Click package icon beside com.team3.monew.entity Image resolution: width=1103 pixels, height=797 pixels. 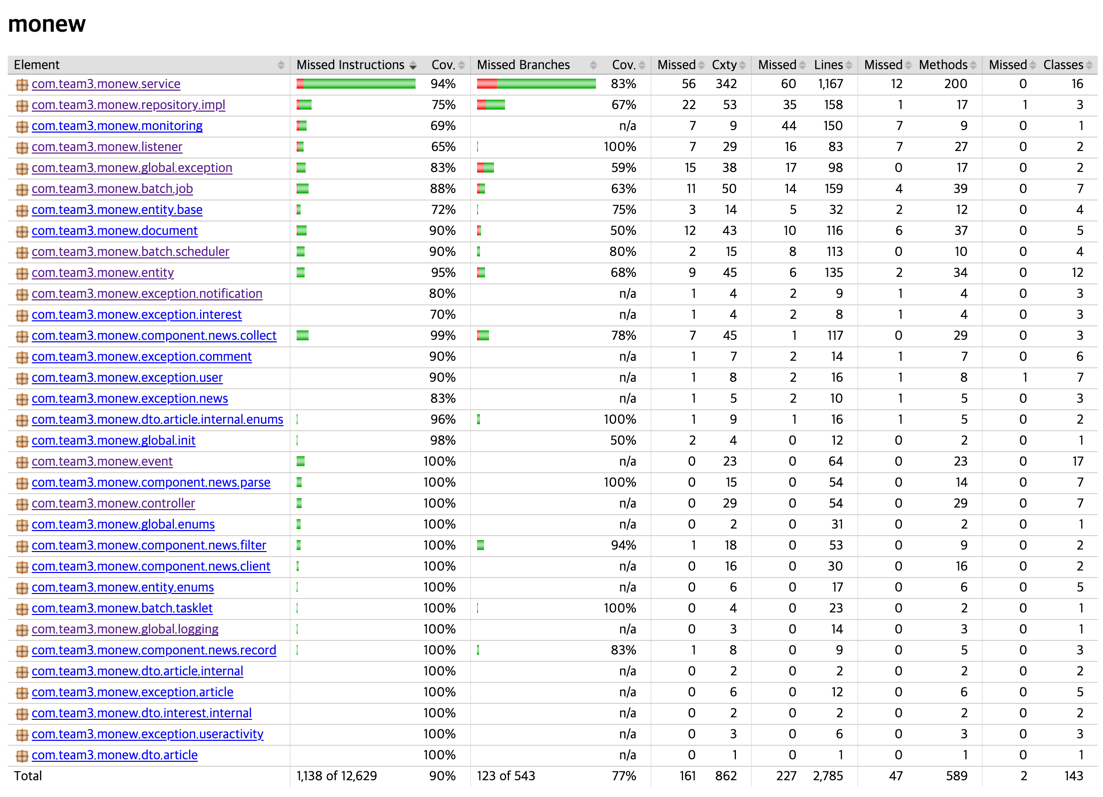22,274
